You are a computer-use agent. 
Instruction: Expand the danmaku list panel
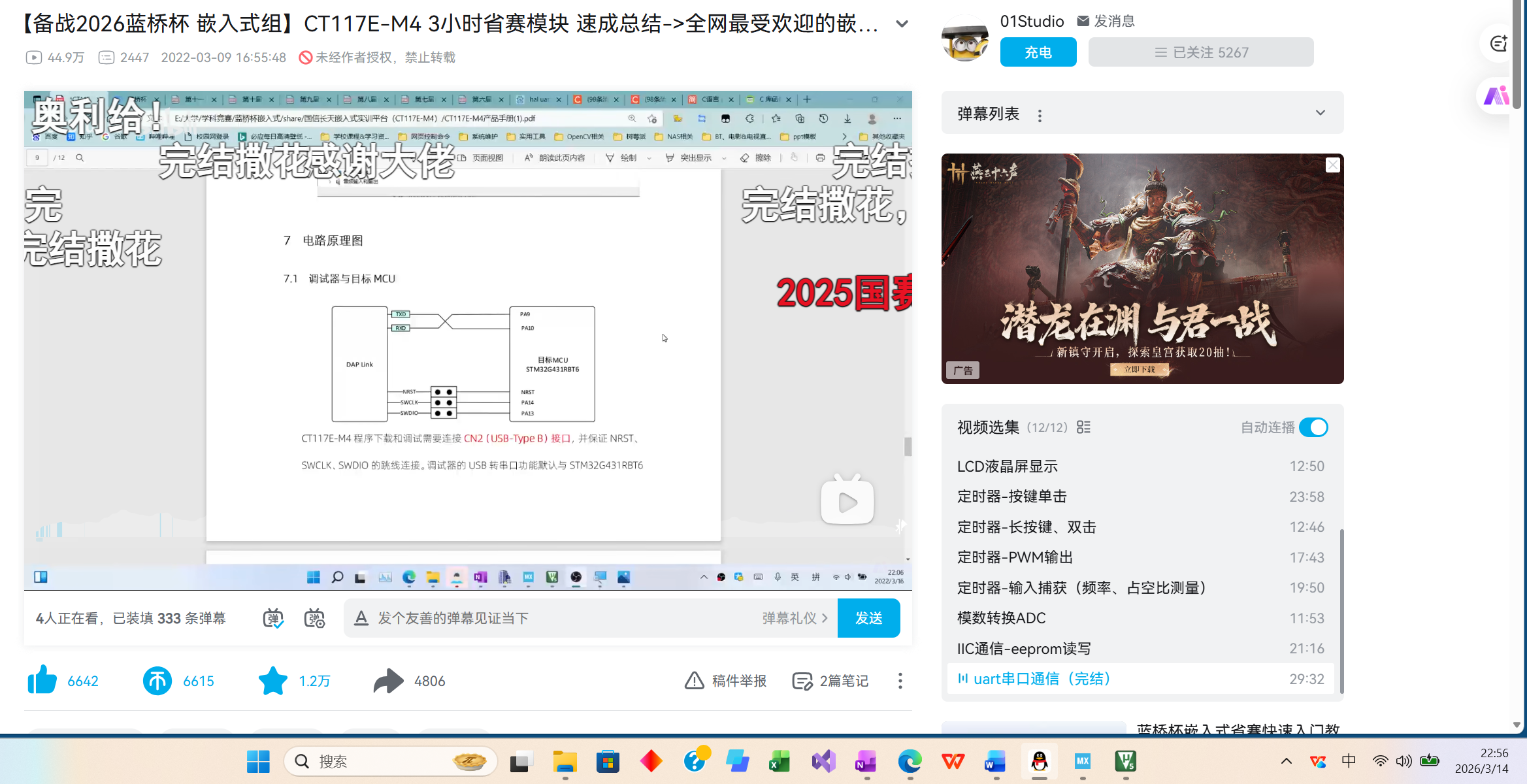click(x=1321, y=113)
